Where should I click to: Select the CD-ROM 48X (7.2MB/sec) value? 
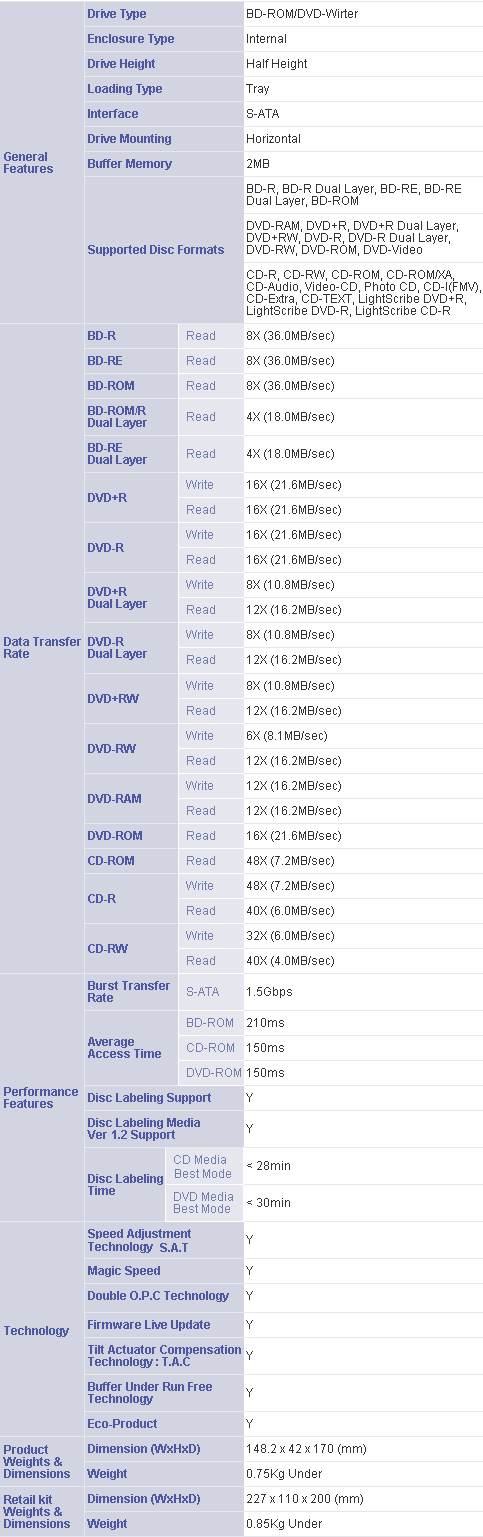(290, 860)
